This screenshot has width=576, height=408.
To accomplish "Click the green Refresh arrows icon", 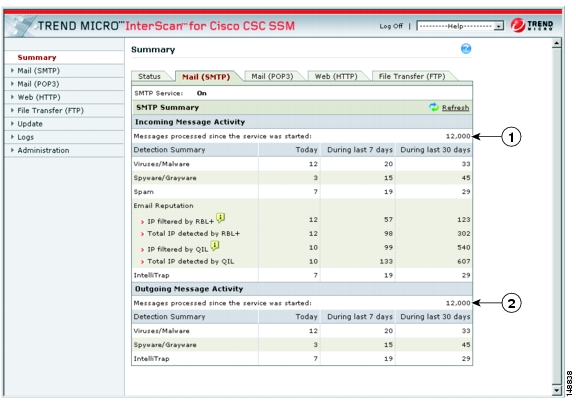I will 434,107.
